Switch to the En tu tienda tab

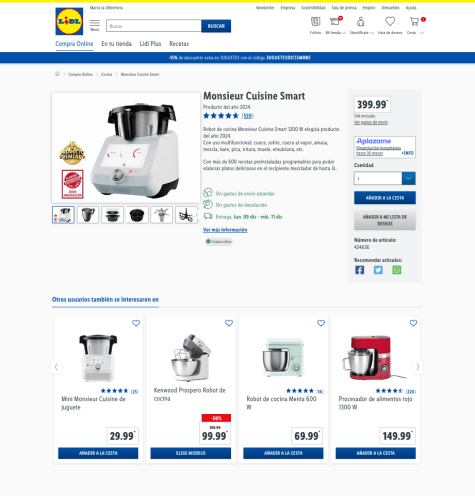point(116,44)
